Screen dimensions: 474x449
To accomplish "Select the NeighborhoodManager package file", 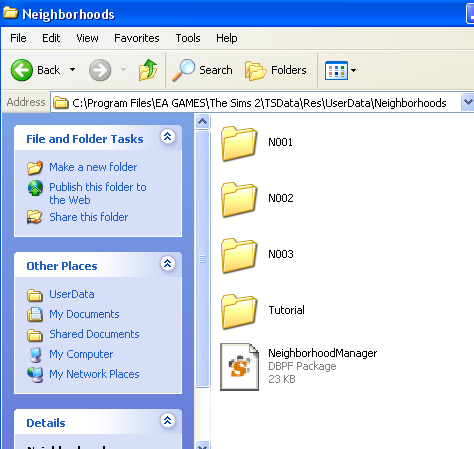I will click(299, 366).
